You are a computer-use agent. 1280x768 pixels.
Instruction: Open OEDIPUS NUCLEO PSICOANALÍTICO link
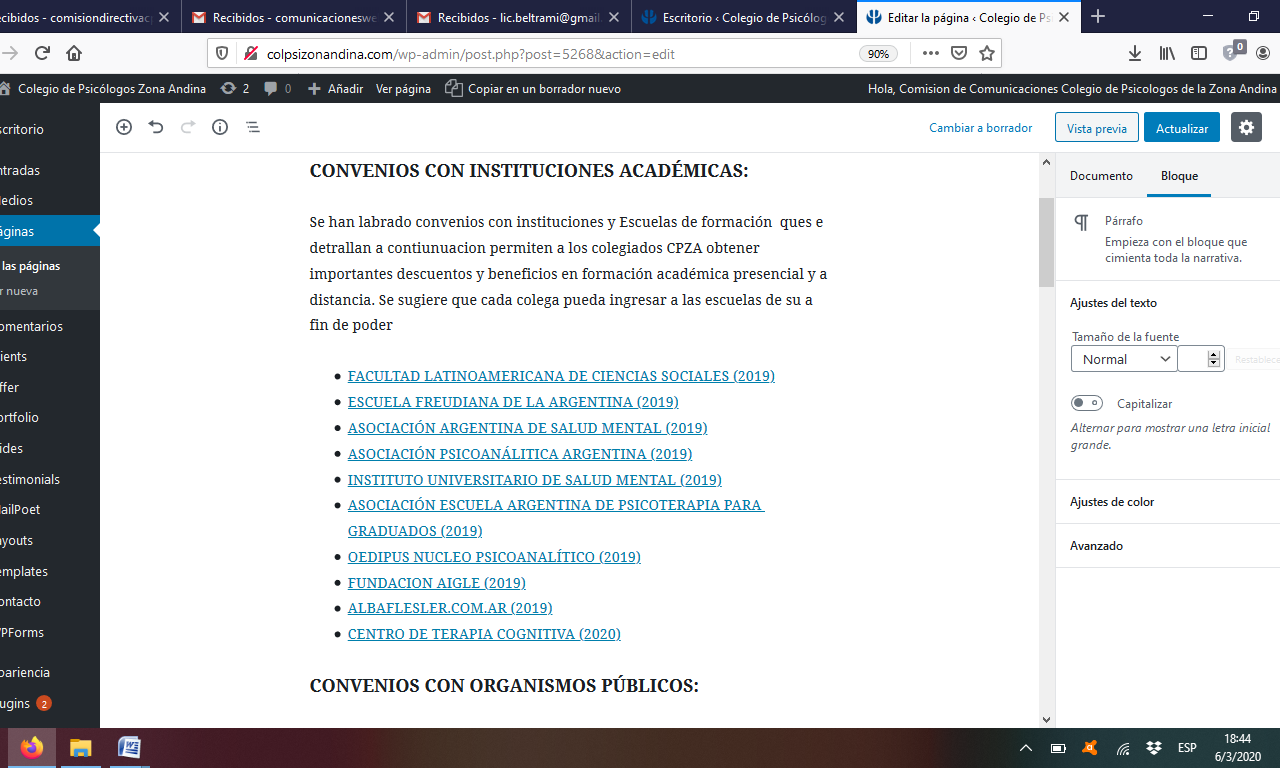tap(494, 557)
